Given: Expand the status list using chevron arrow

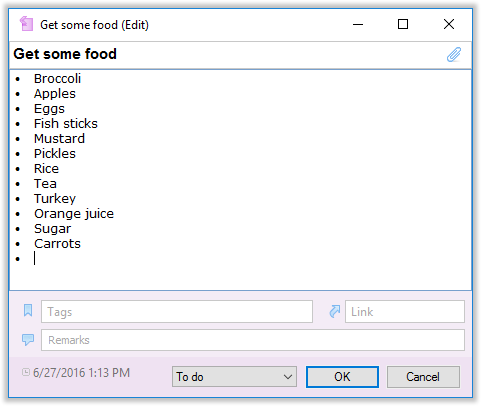Looking at the screenshot, I should 288,377.
